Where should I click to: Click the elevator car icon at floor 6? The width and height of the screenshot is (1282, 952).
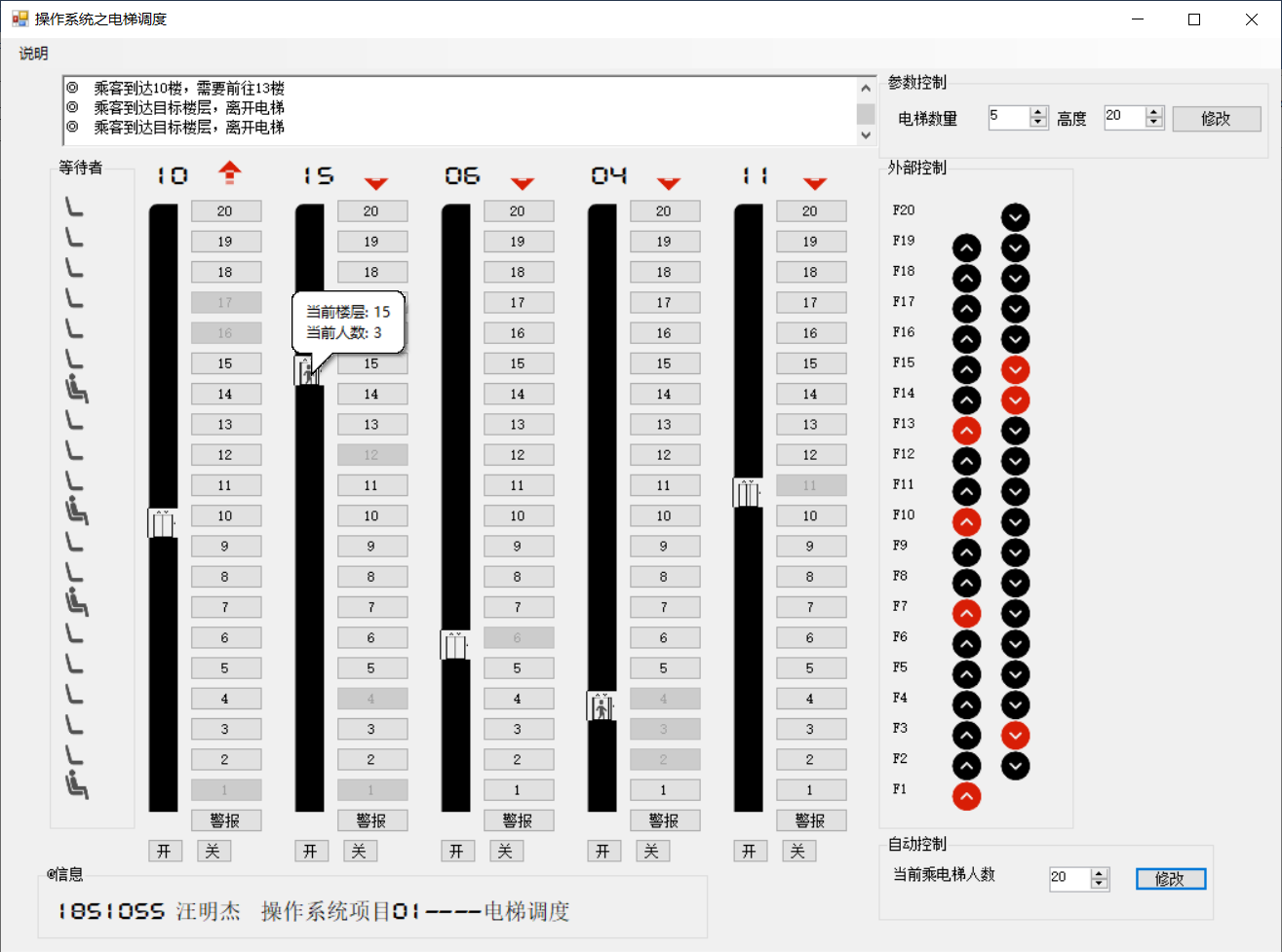tap(454, 644)
